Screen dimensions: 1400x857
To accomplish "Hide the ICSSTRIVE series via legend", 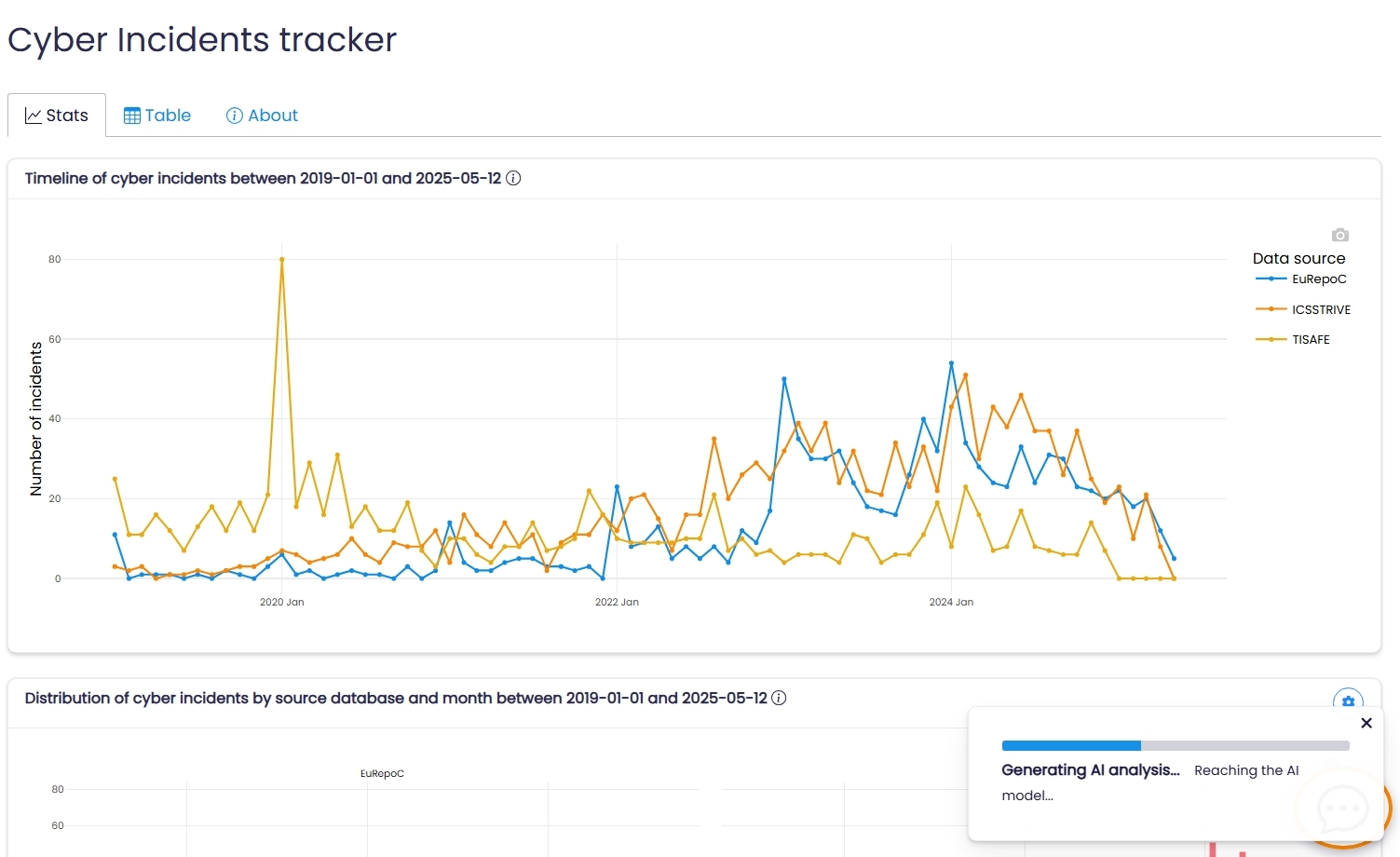I will tap(1302, 309).
